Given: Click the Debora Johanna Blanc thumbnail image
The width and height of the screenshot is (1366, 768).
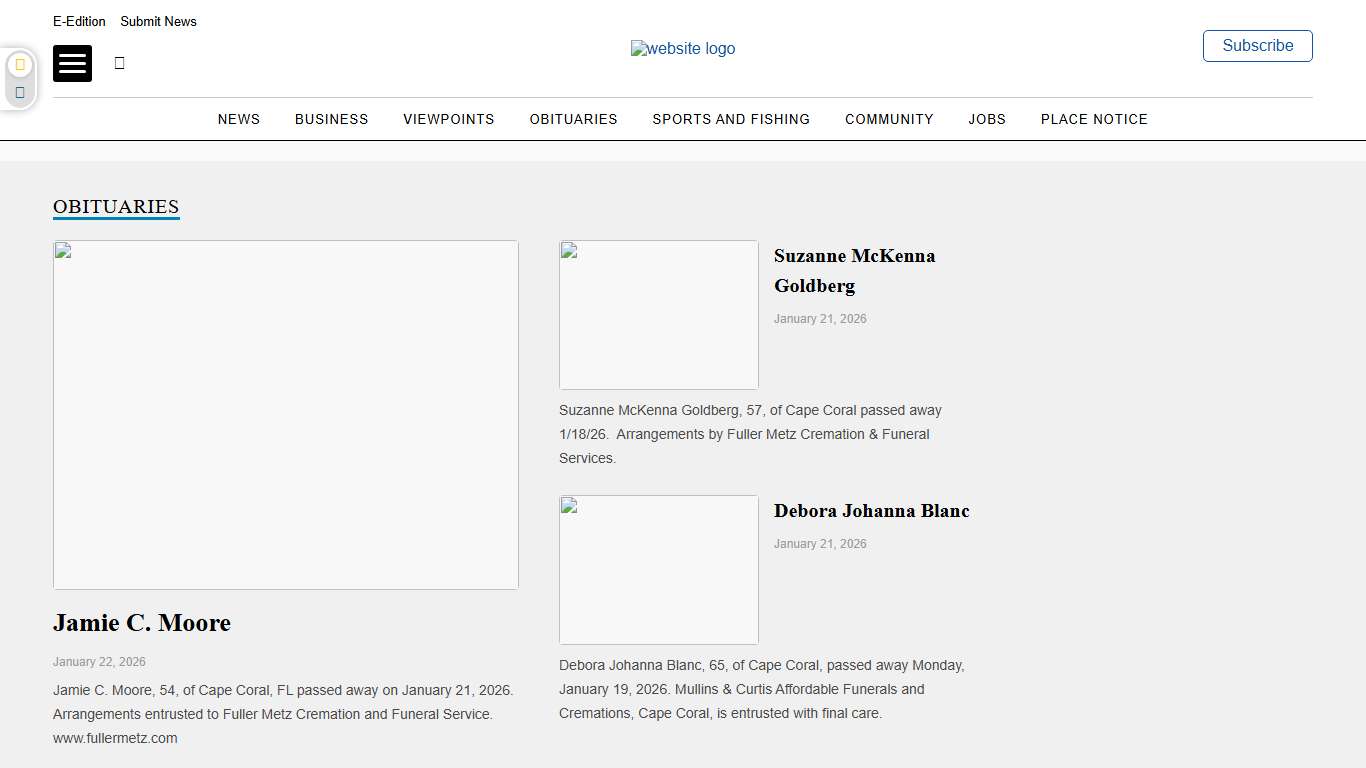Looking at the screenshot, I should 659,569.
